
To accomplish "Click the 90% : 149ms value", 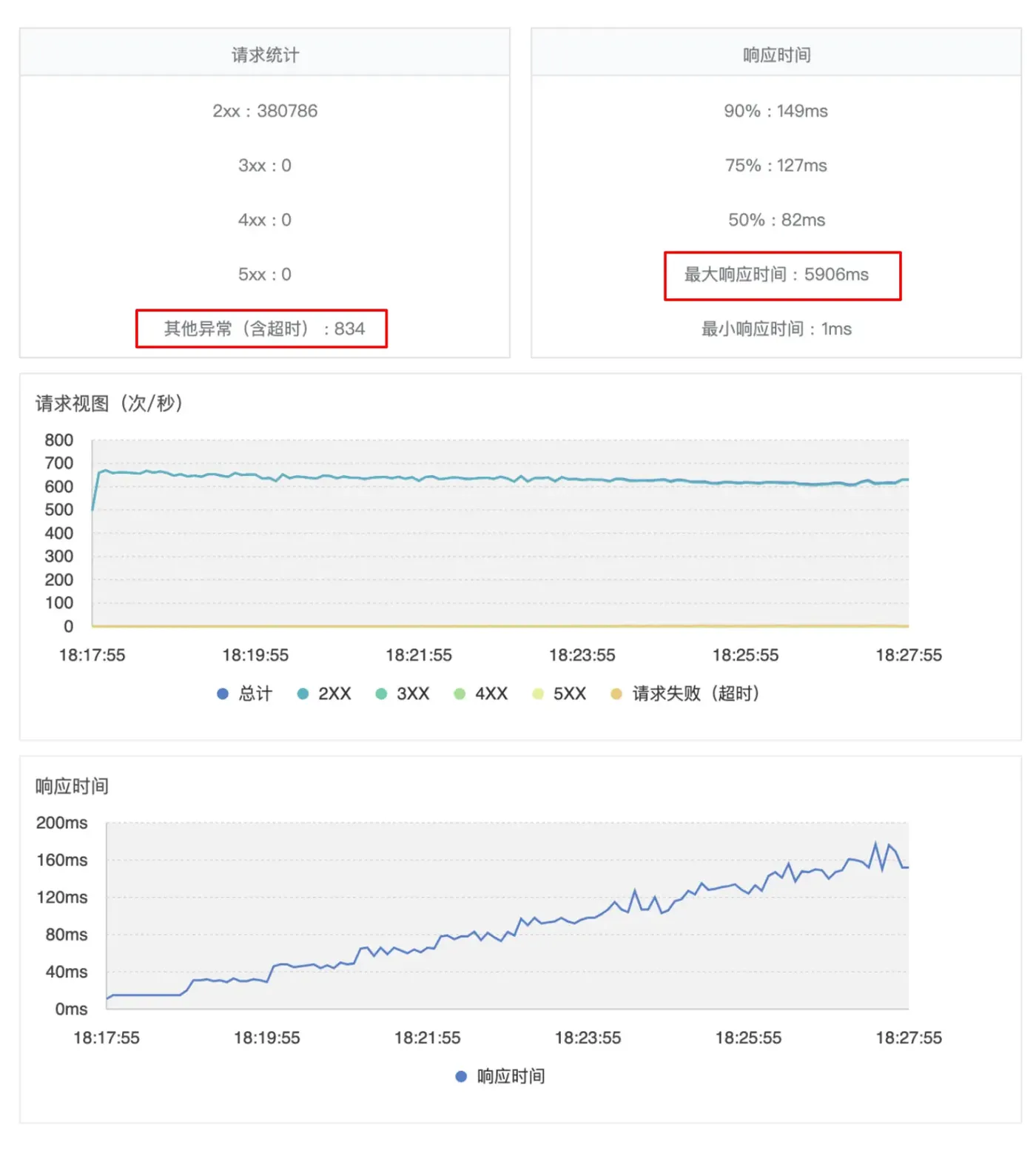I will [776, 111].
